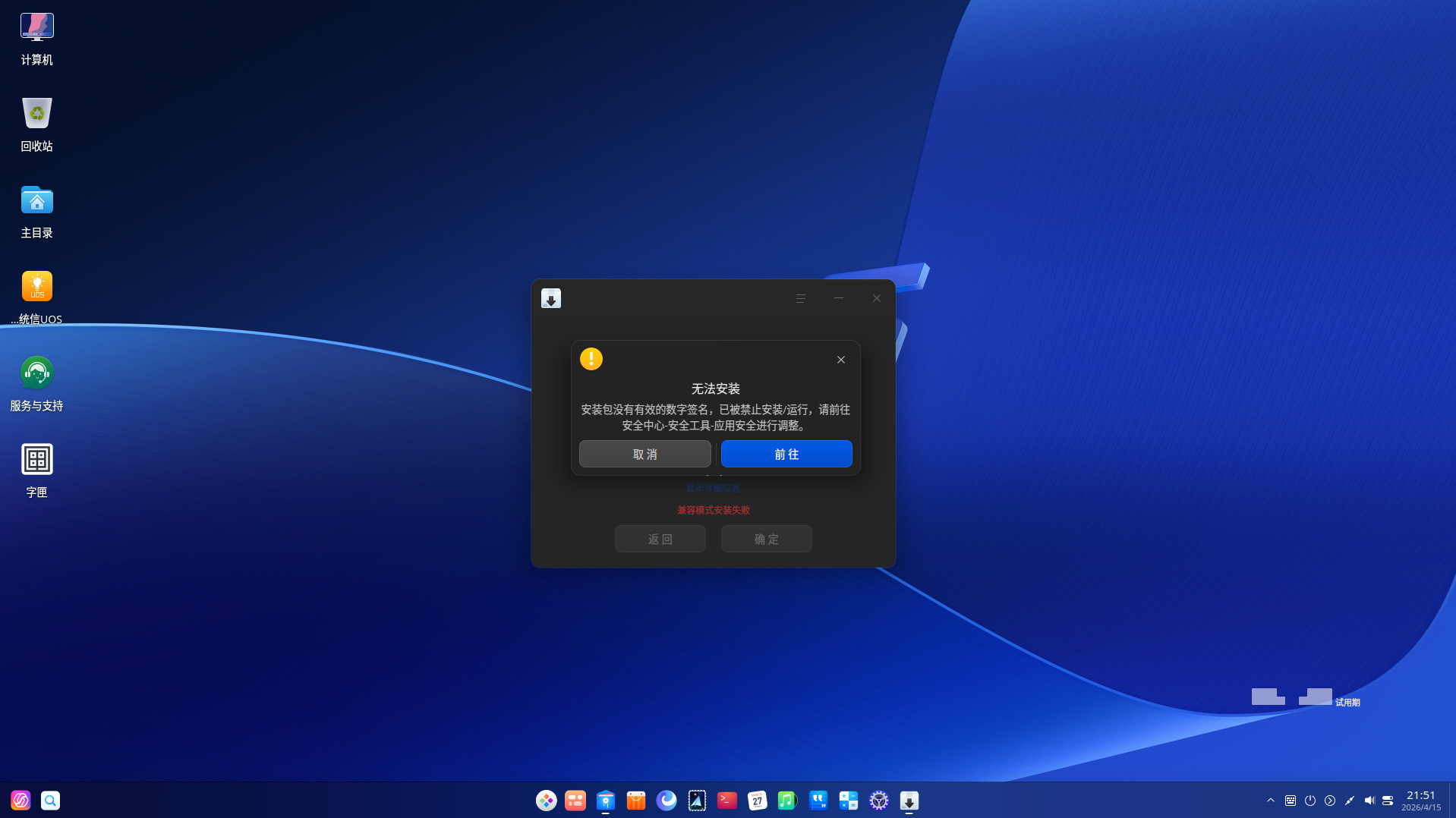
Task: Close the 无法安装 warning dialog
Action: tap(841, 360)
